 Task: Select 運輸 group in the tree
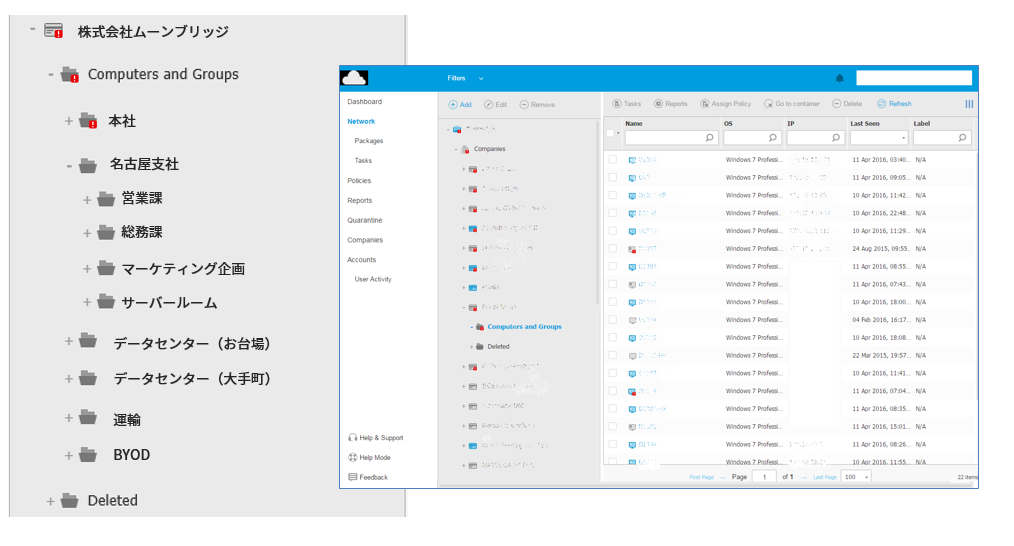pyautogui.click(x=127, y=420)
